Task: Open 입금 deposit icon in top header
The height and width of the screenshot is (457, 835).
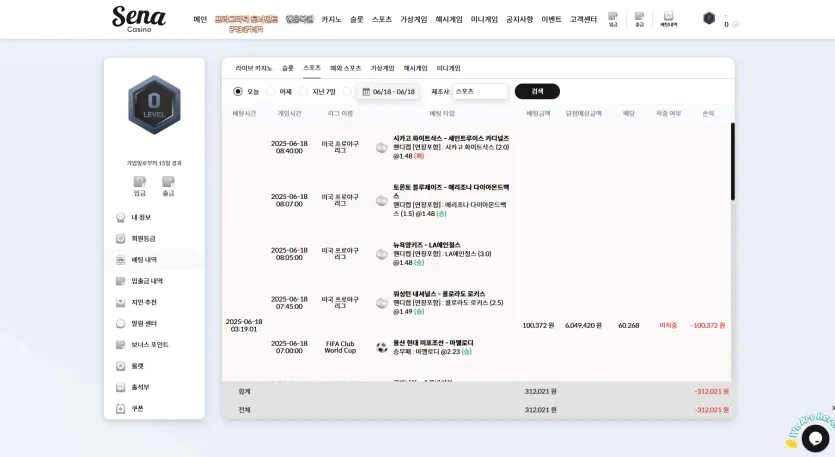Action: (613, 19)
